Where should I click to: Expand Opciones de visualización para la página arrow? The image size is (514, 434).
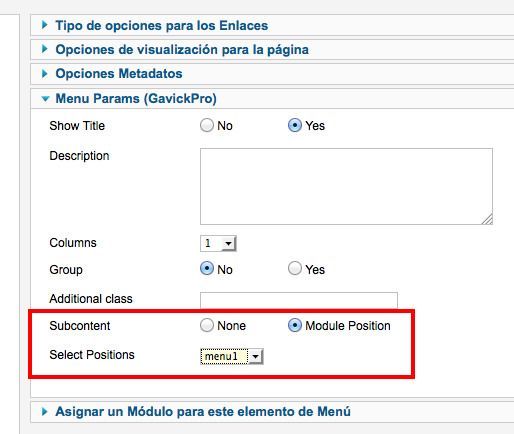point(44,49)
